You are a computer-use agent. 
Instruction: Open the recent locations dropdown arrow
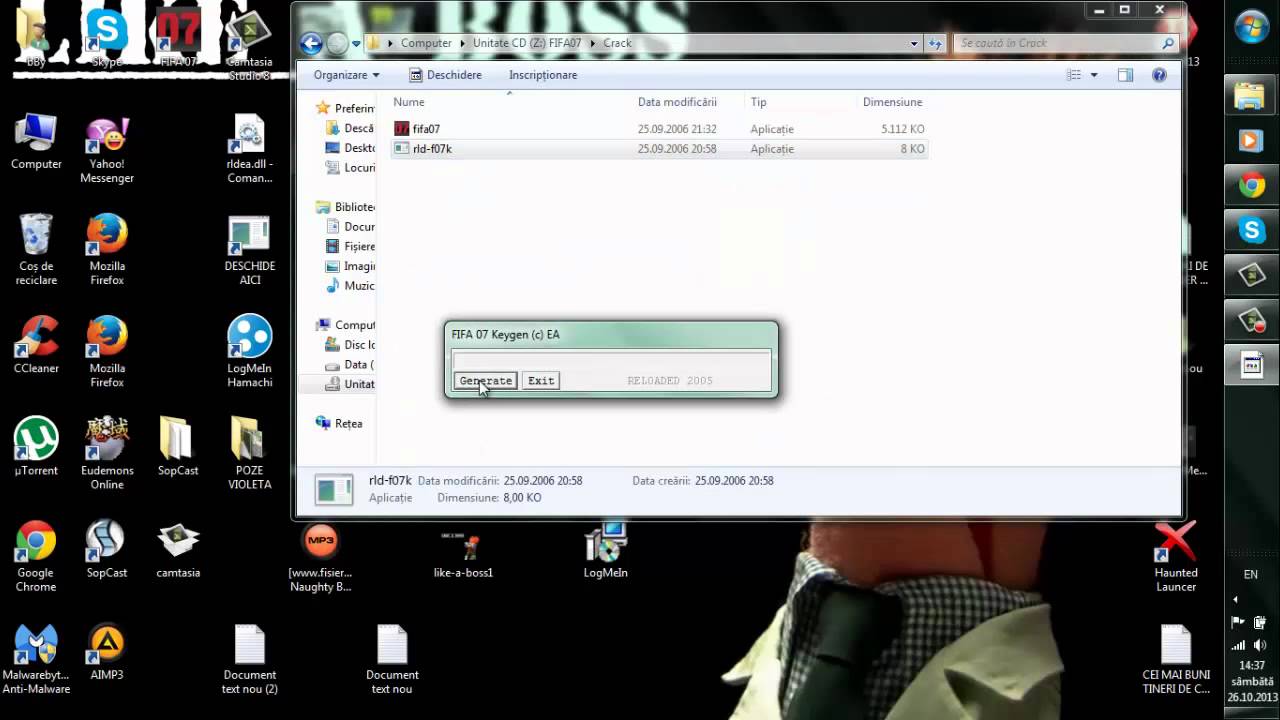[x=356, y=44]
